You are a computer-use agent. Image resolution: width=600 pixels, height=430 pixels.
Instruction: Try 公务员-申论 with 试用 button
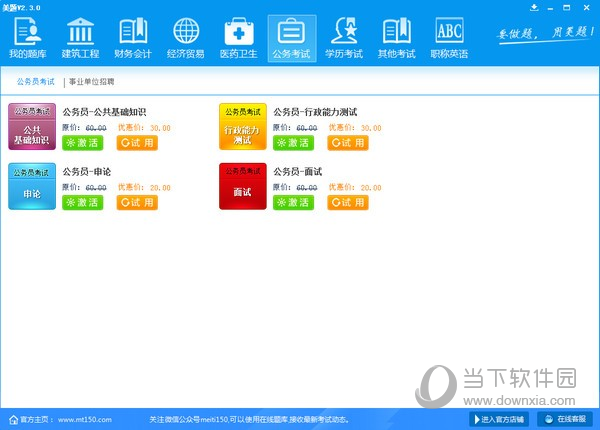pyautogui.click(x=137, y=202)
